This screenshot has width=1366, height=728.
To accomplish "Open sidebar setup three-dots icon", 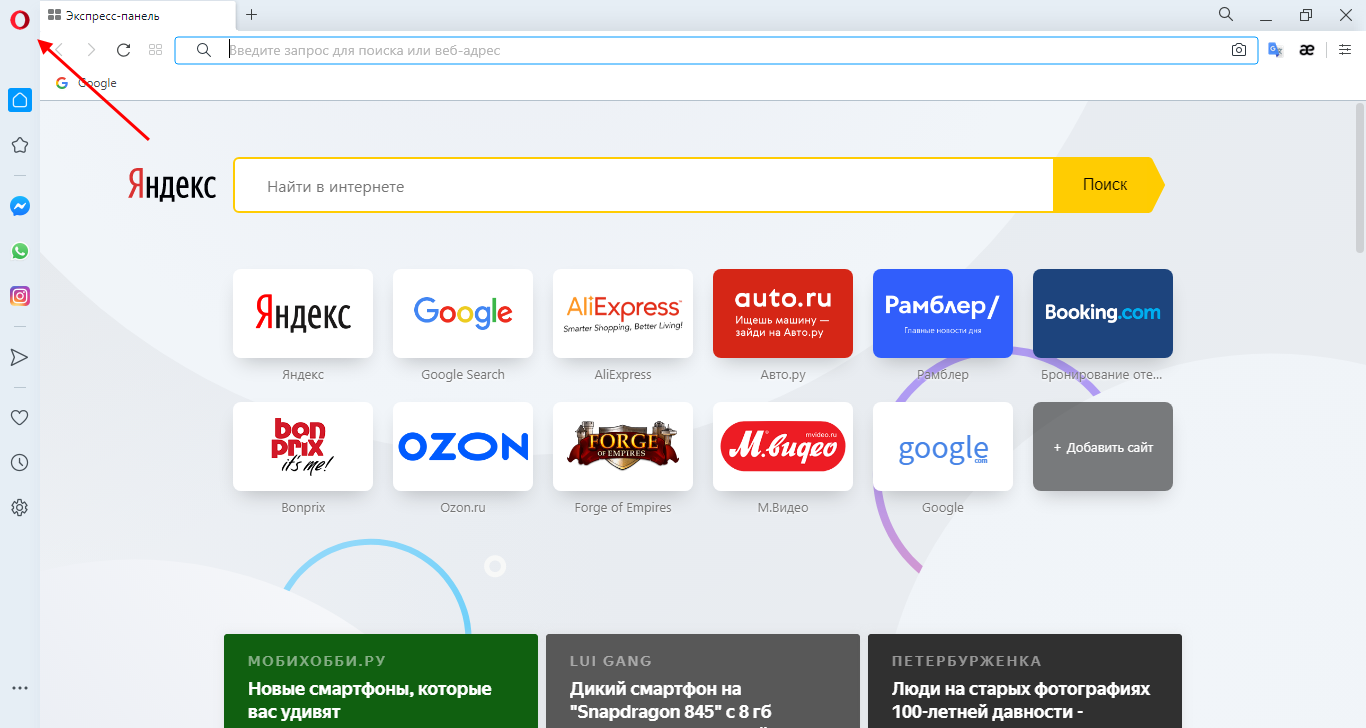I will pyautogui.click(x=19, y=688).
